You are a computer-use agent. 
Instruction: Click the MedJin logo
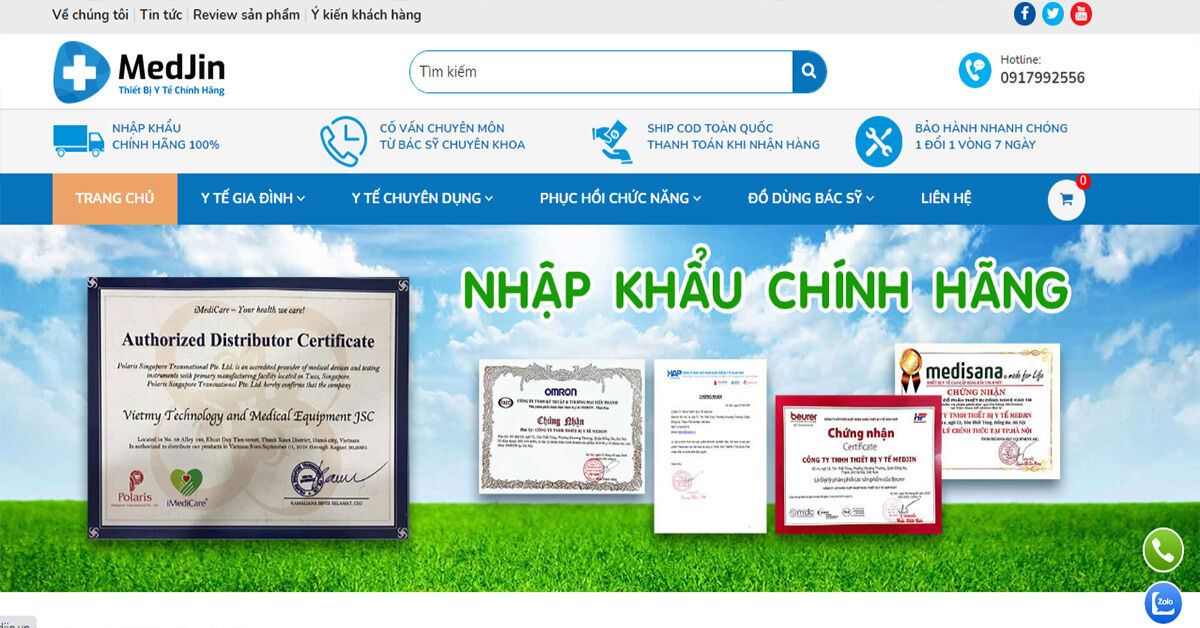(x=139, y=72)
